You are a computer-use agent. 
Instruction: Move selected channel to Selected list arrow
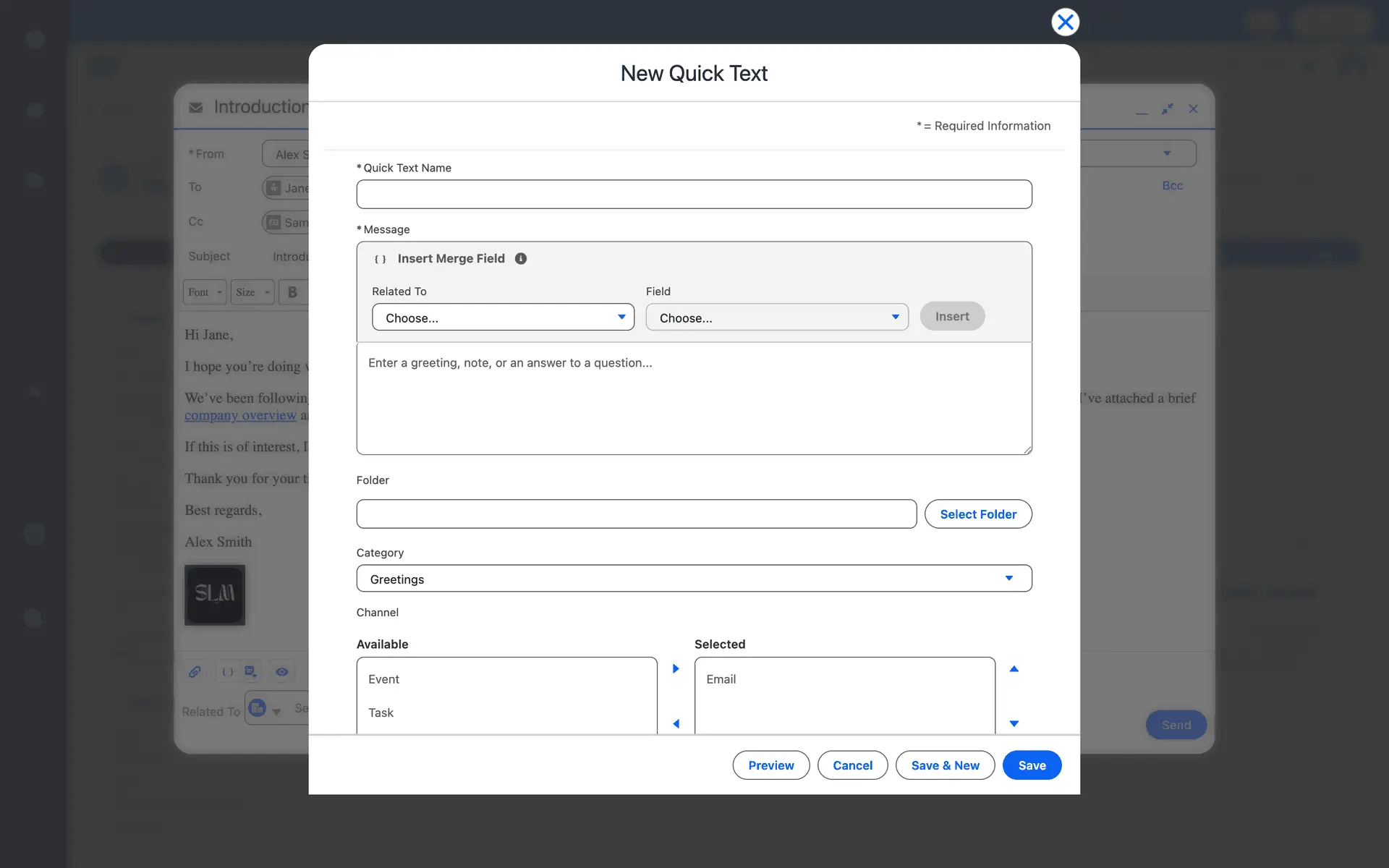[676, 668]
